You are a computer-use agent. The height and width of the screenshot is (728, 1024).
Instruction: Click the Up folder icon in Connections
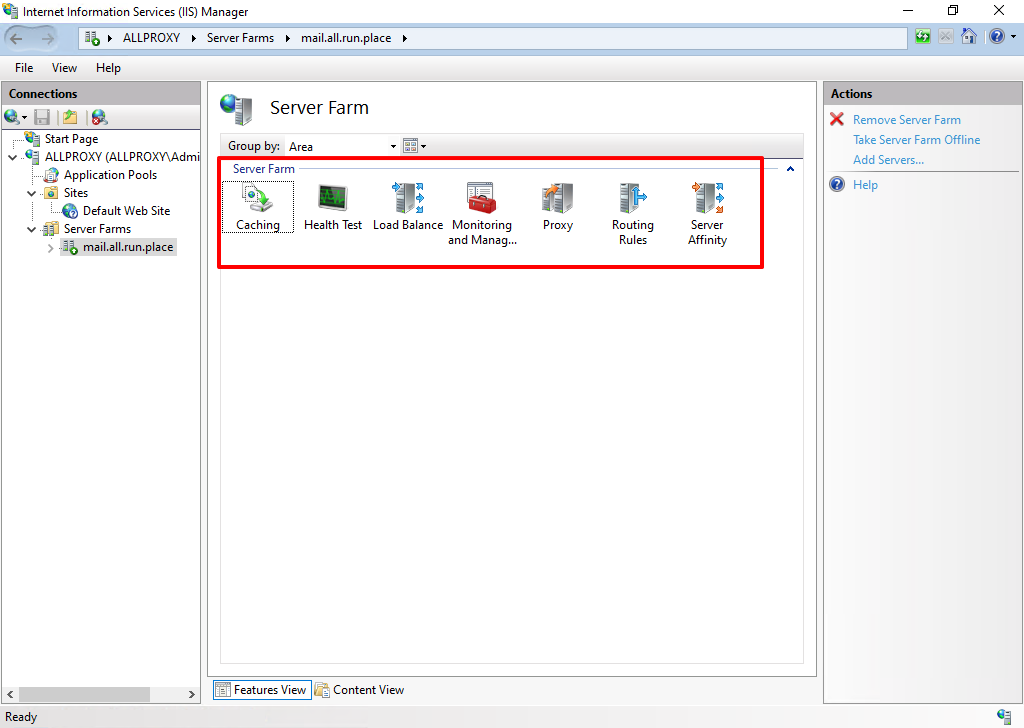70,118
